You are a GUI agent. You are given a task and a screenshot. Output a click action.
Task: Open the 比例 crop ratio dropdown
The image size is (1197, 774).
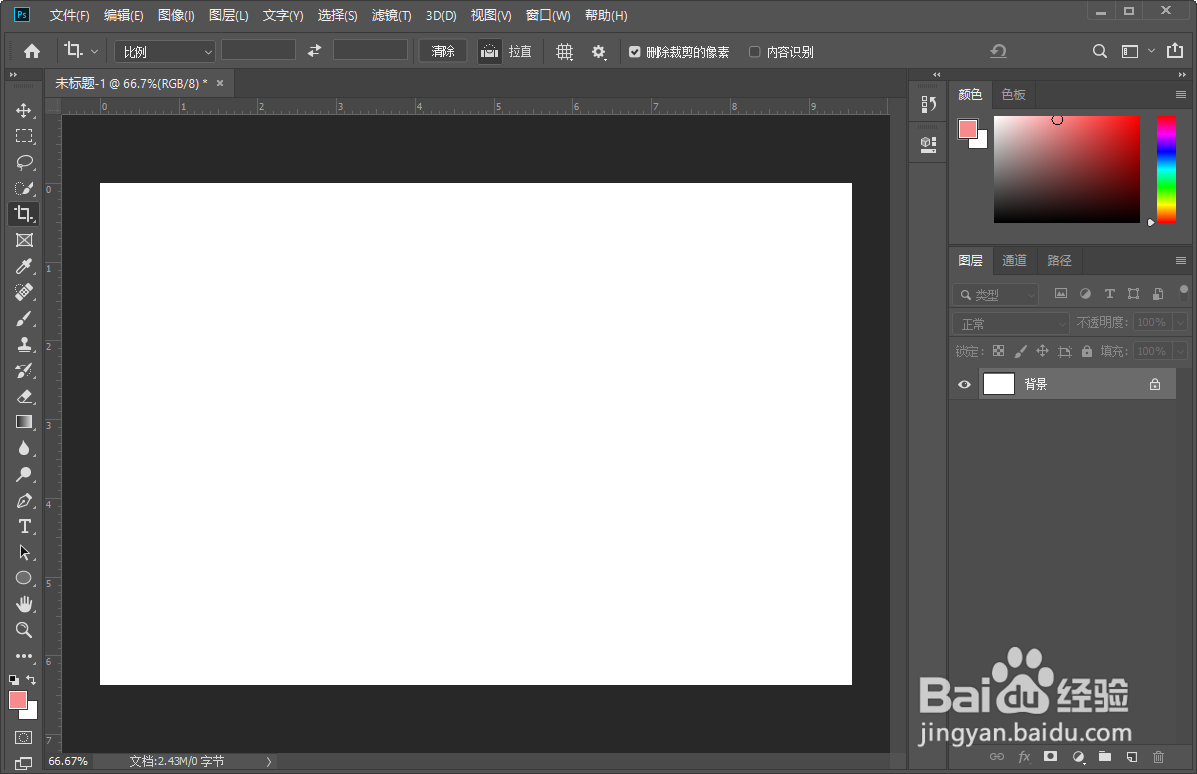[163, 51]
